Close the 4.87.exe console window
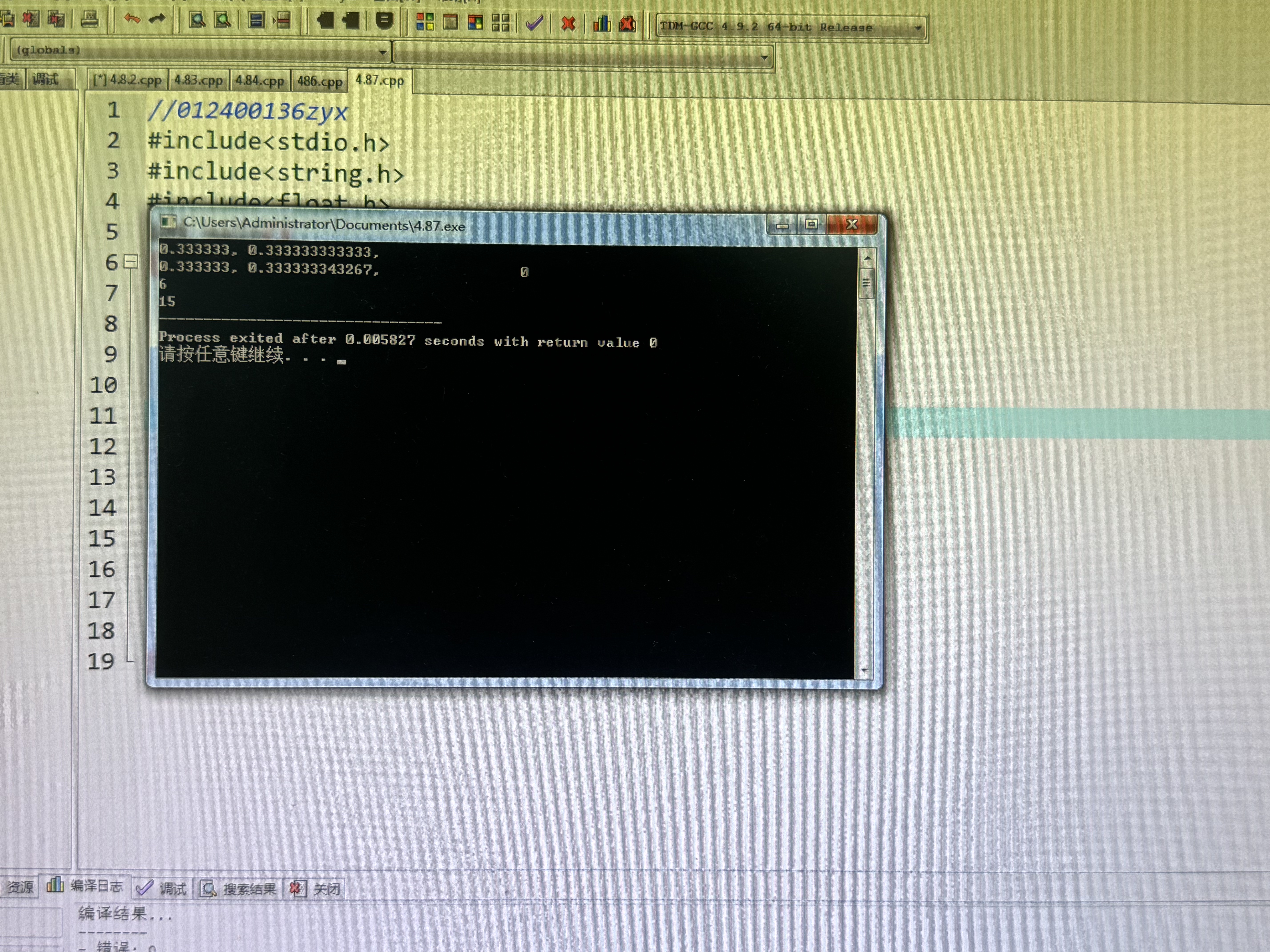The height and width of the screenshot is (952, 1270). [852, 224]
